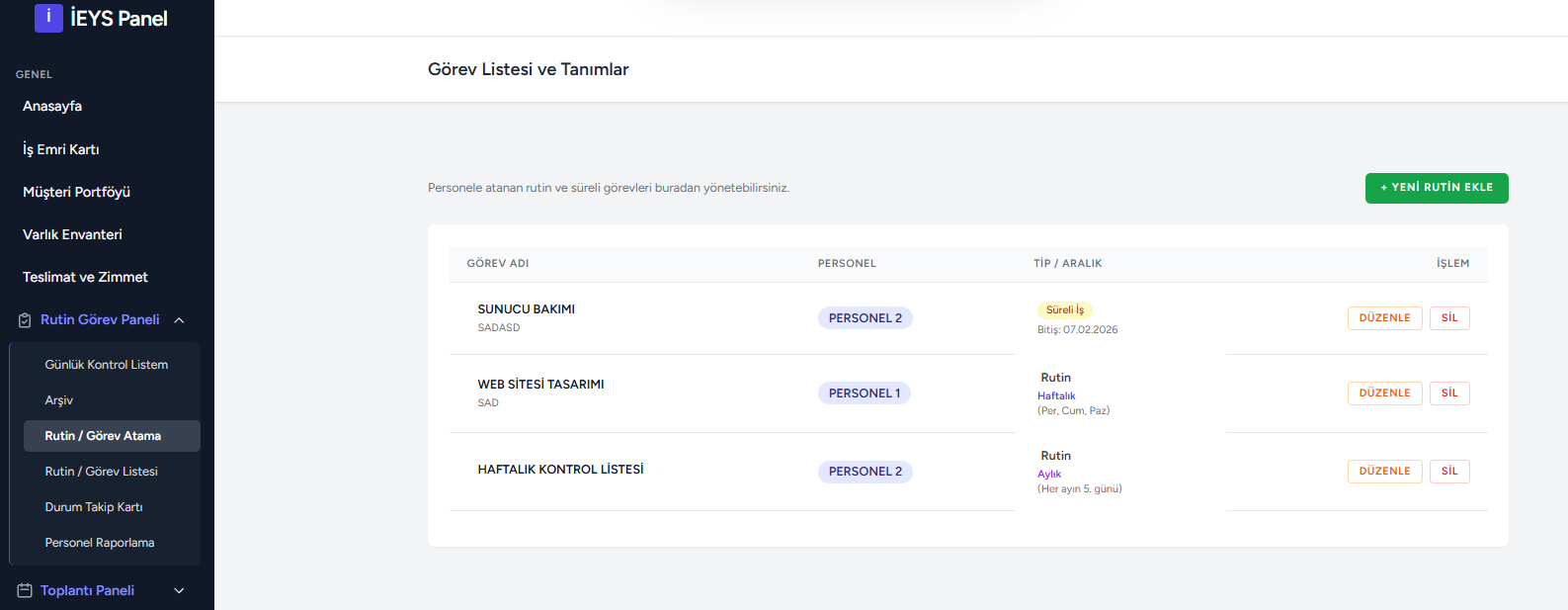Expand the Toplantı Paneli chevron

(x=179, y=591)
